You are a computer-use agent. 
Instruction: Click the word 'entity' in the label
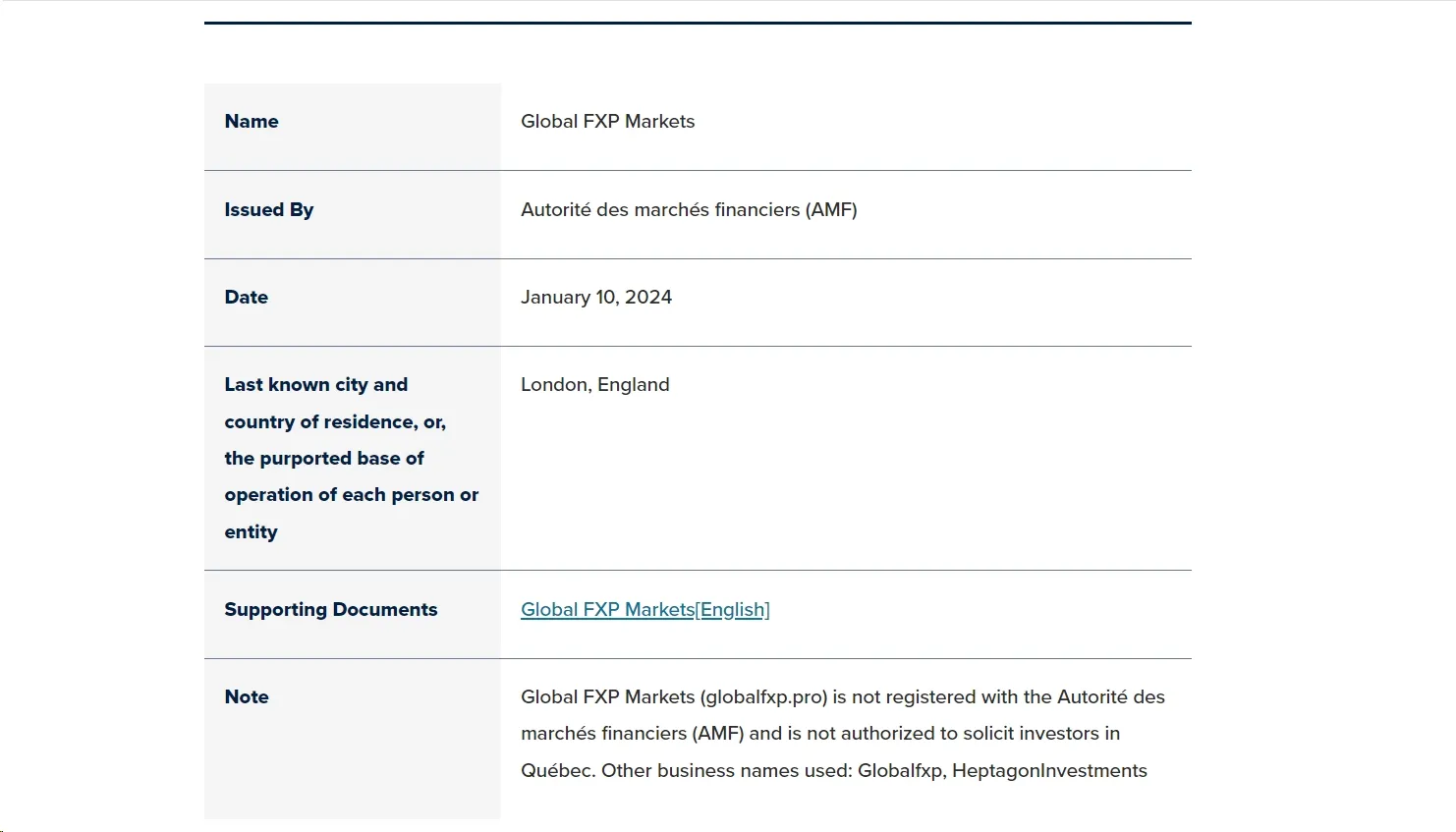[x=251, y=532]
